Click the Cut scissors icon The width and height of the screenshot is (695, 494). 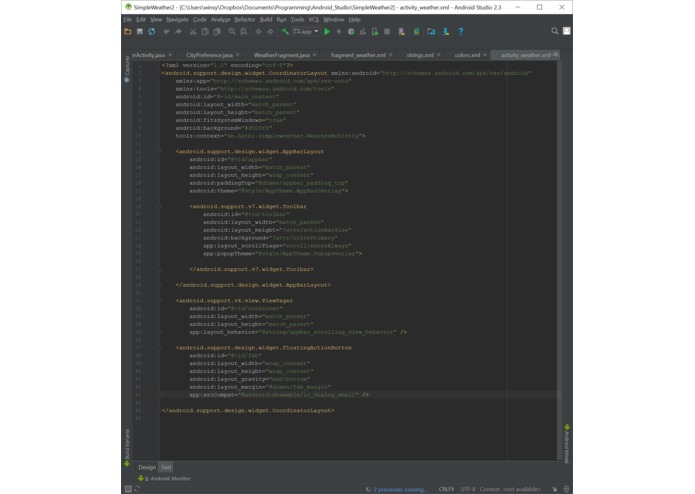tap(193, 31)
